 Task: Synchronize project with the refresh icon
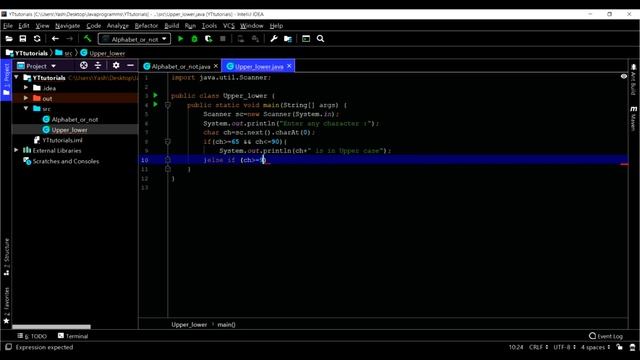[x=37, y=39]
